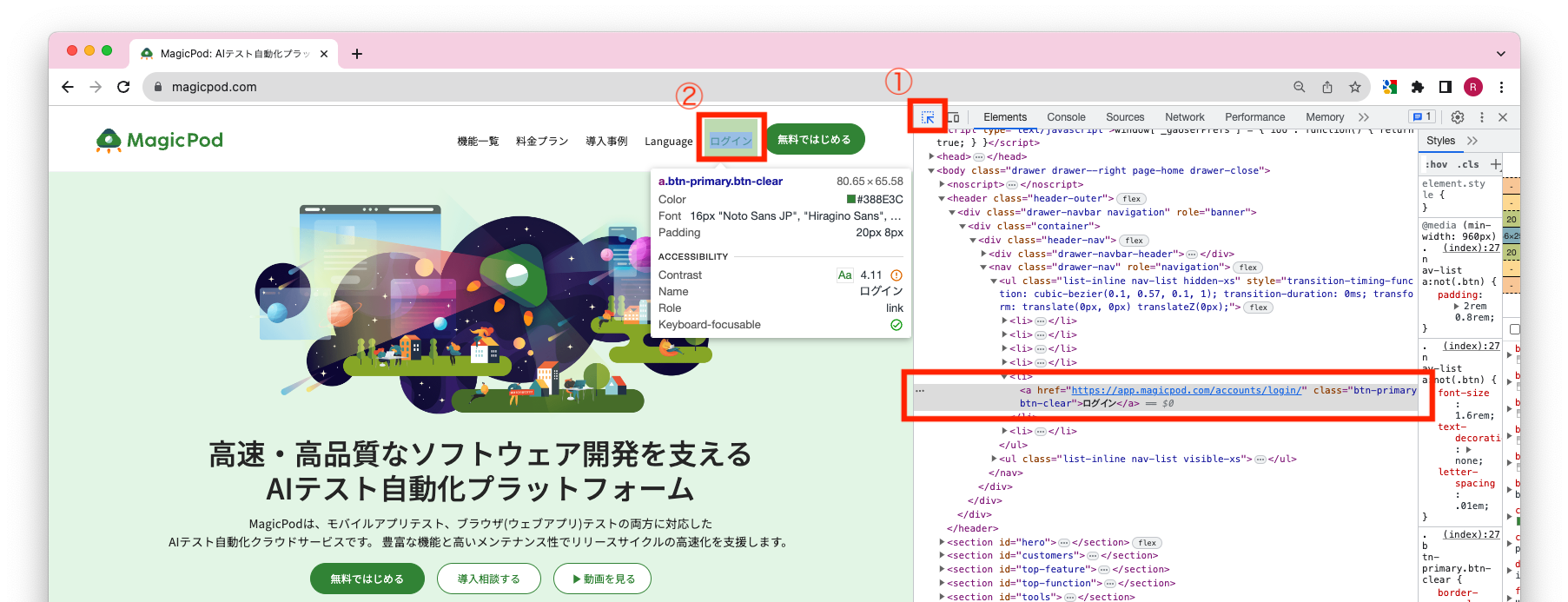Expand the head element node
This screenshot has height=602, width=1568.
pos(932,157)
